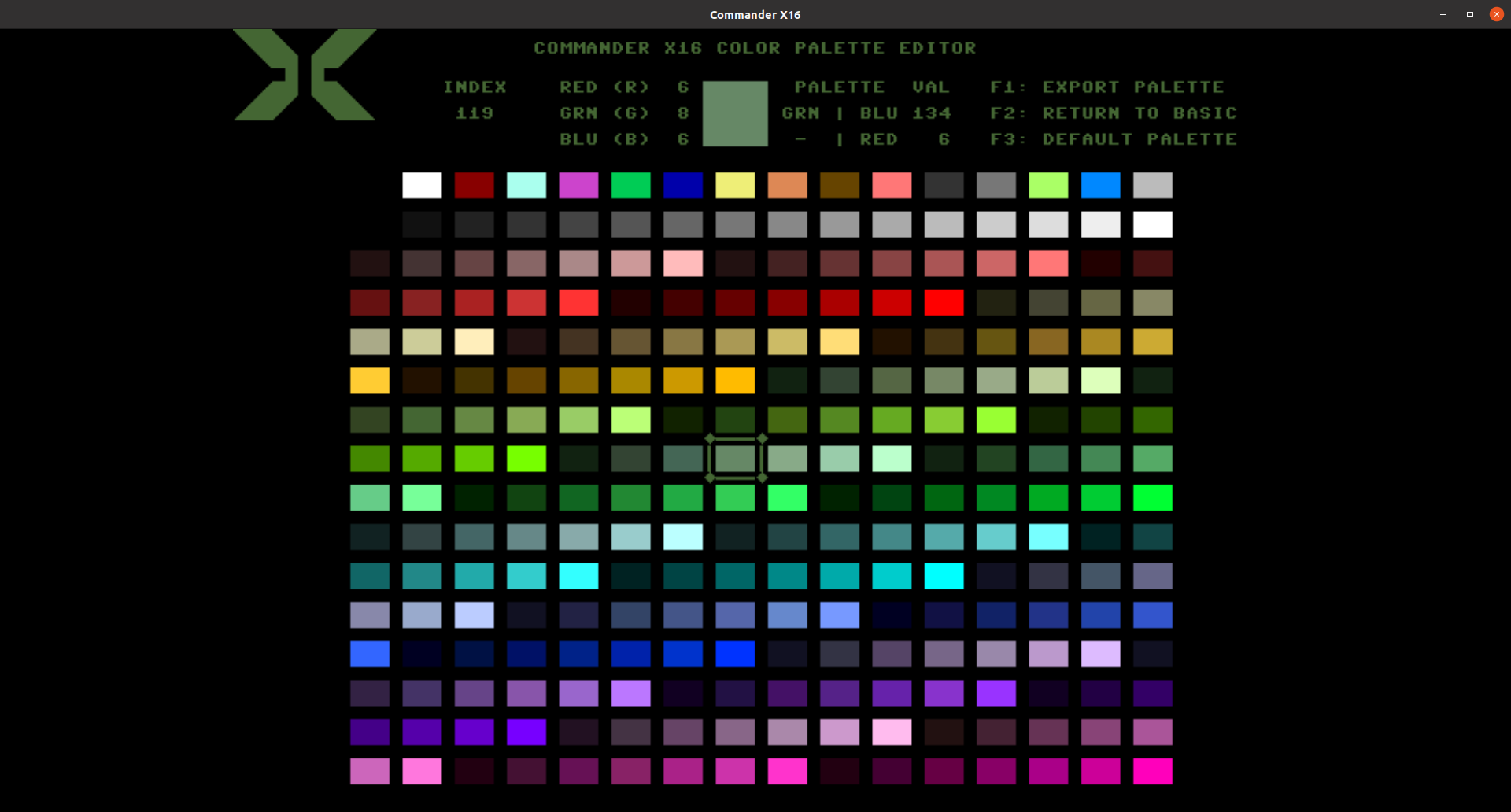Select the light red swatch in top row

[x=892, y=186]
